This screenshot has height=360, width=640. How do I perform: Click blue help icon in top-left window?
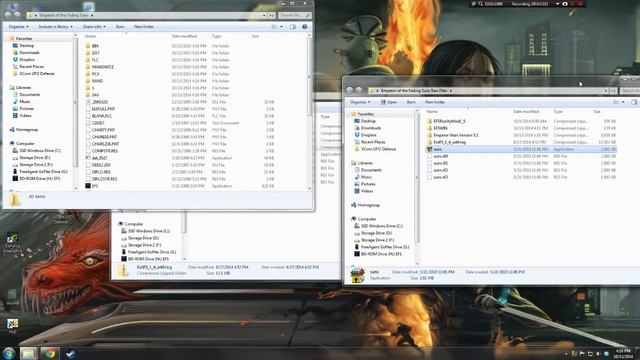coord(304,27)
